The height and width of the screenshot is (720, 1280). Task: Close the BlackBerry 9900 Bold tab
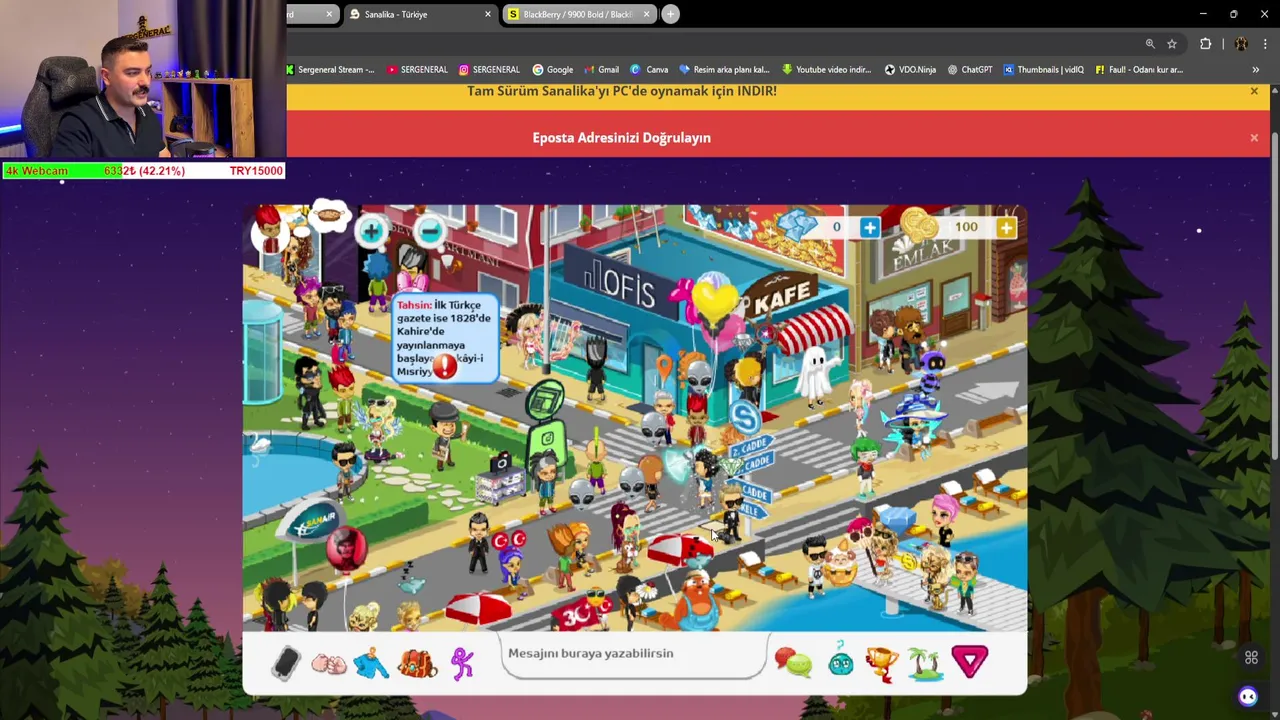[646, 14]
